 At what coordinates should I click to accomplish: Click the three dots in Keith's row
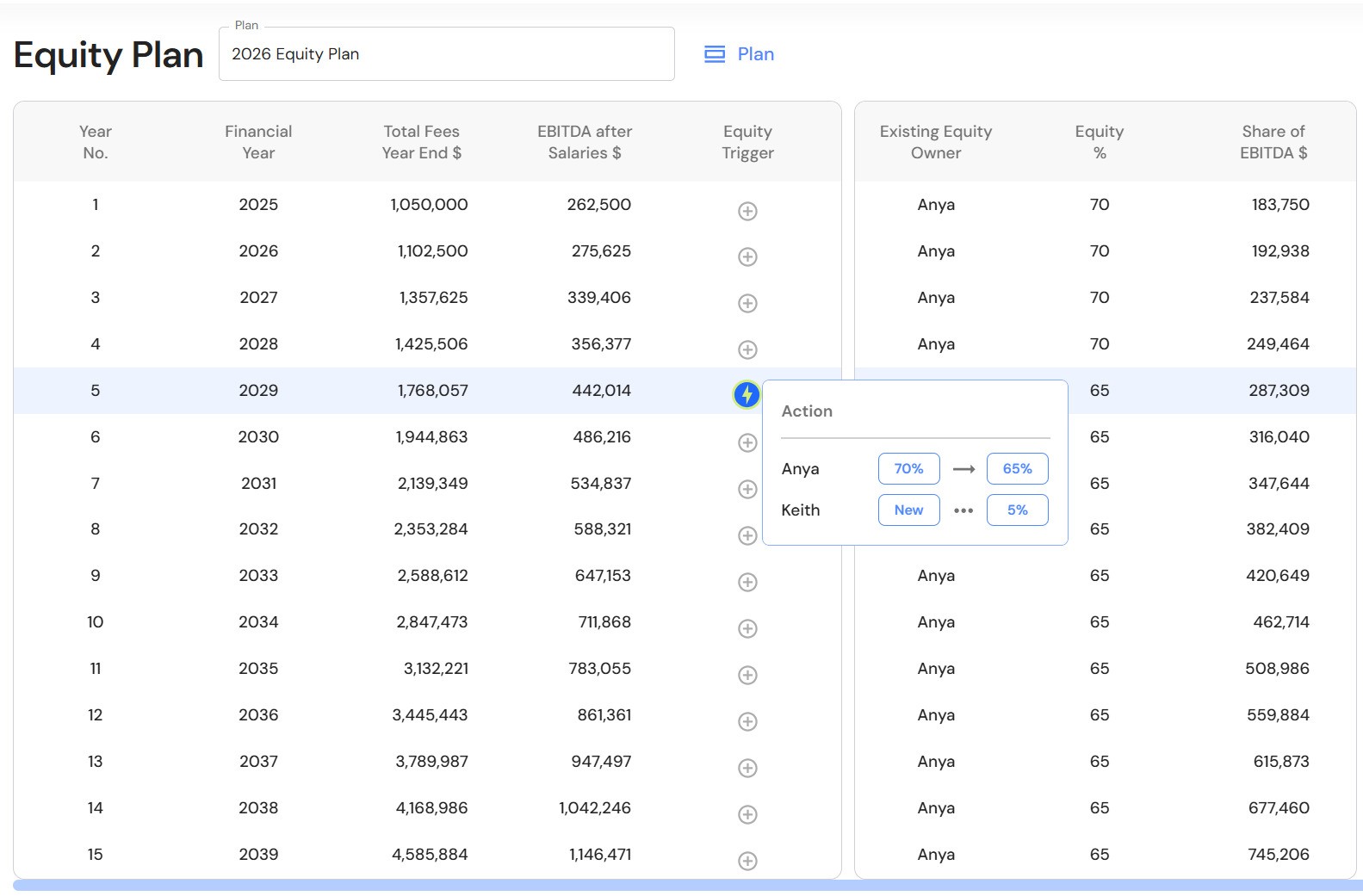963,510
